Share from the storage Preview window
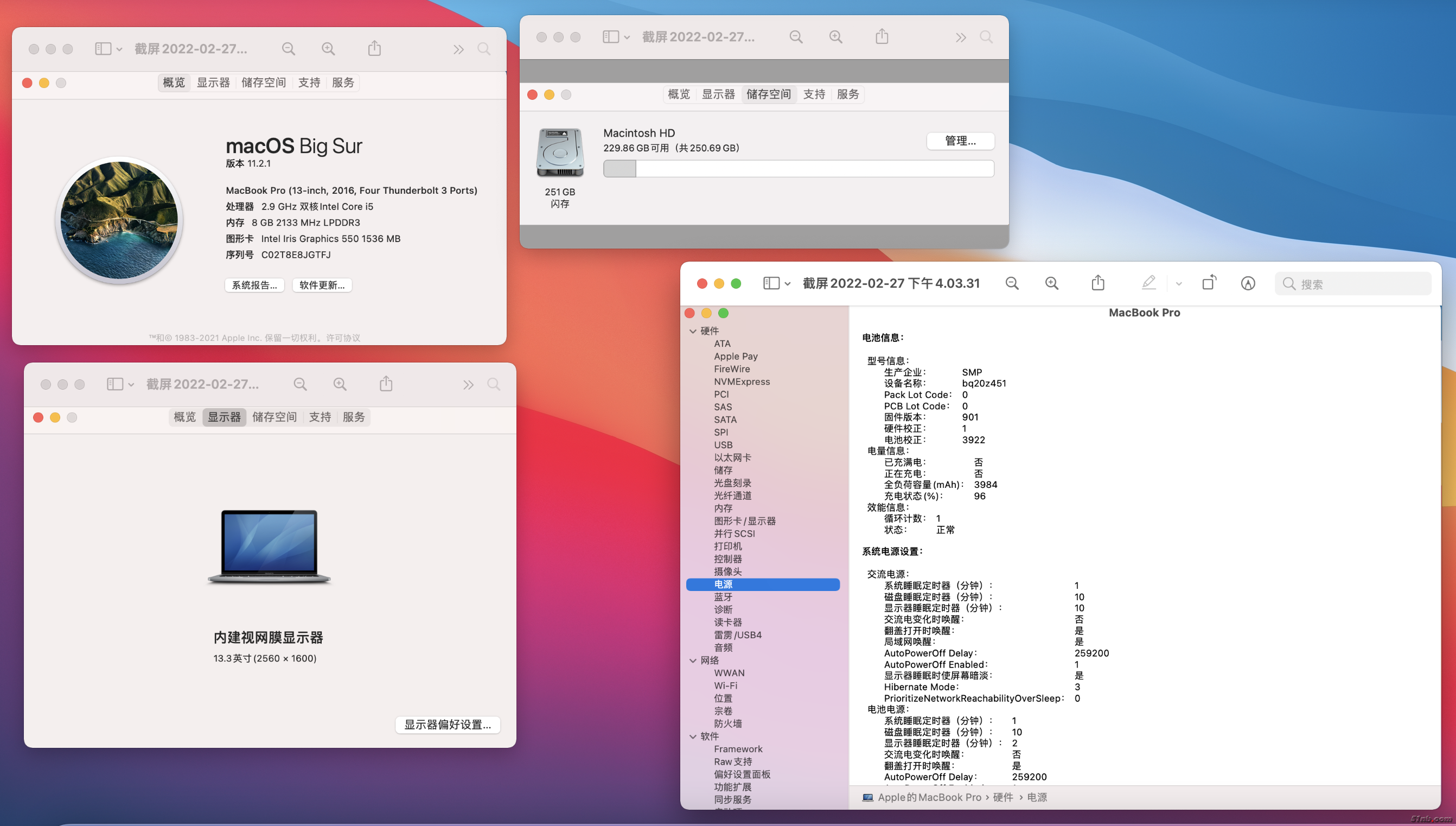Viewport: 1456px width, 826px height. click(x=882, y=36)
